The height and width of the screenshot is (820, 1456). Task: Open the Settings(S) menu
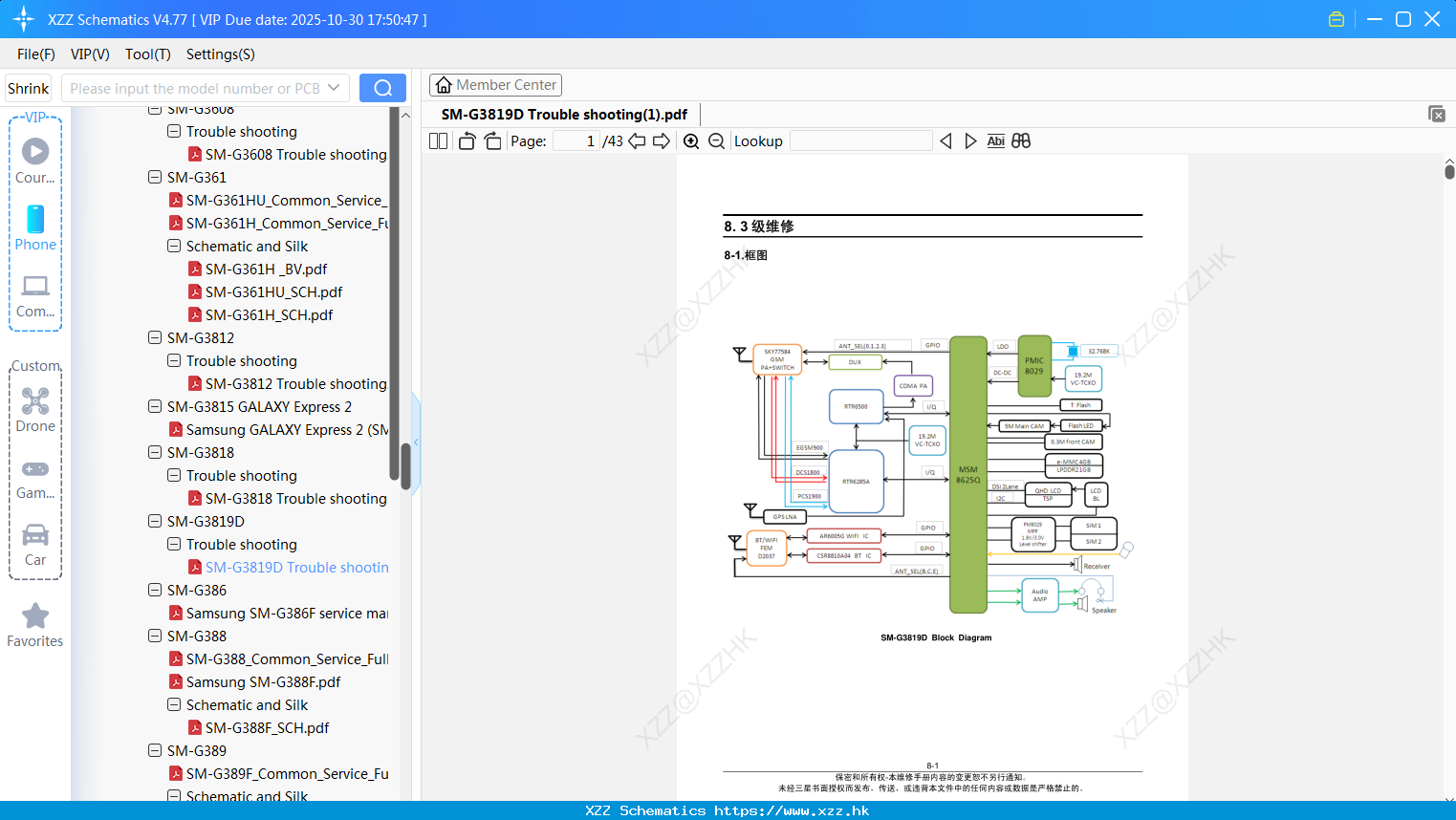(221, 54)
